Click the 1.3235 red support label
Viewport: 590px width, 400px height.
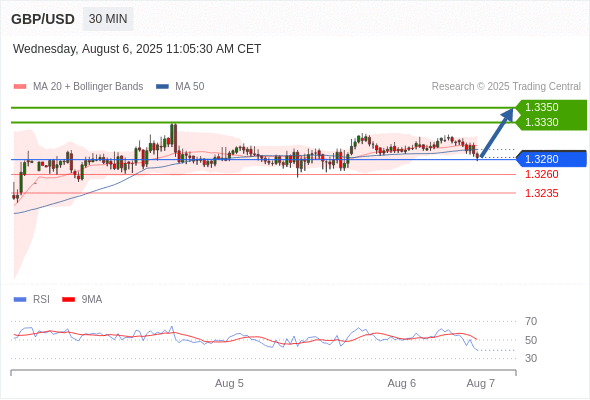coord(541,193)
